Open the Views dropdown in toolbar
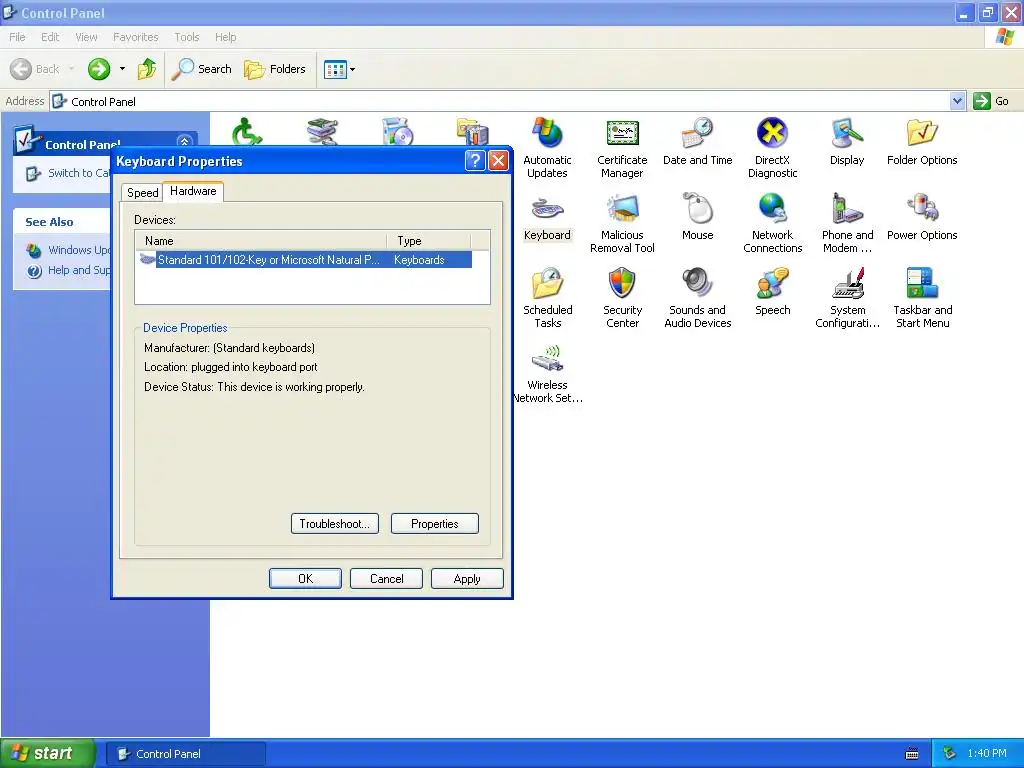The image size is (1024, 768). (x=340, y=69)
